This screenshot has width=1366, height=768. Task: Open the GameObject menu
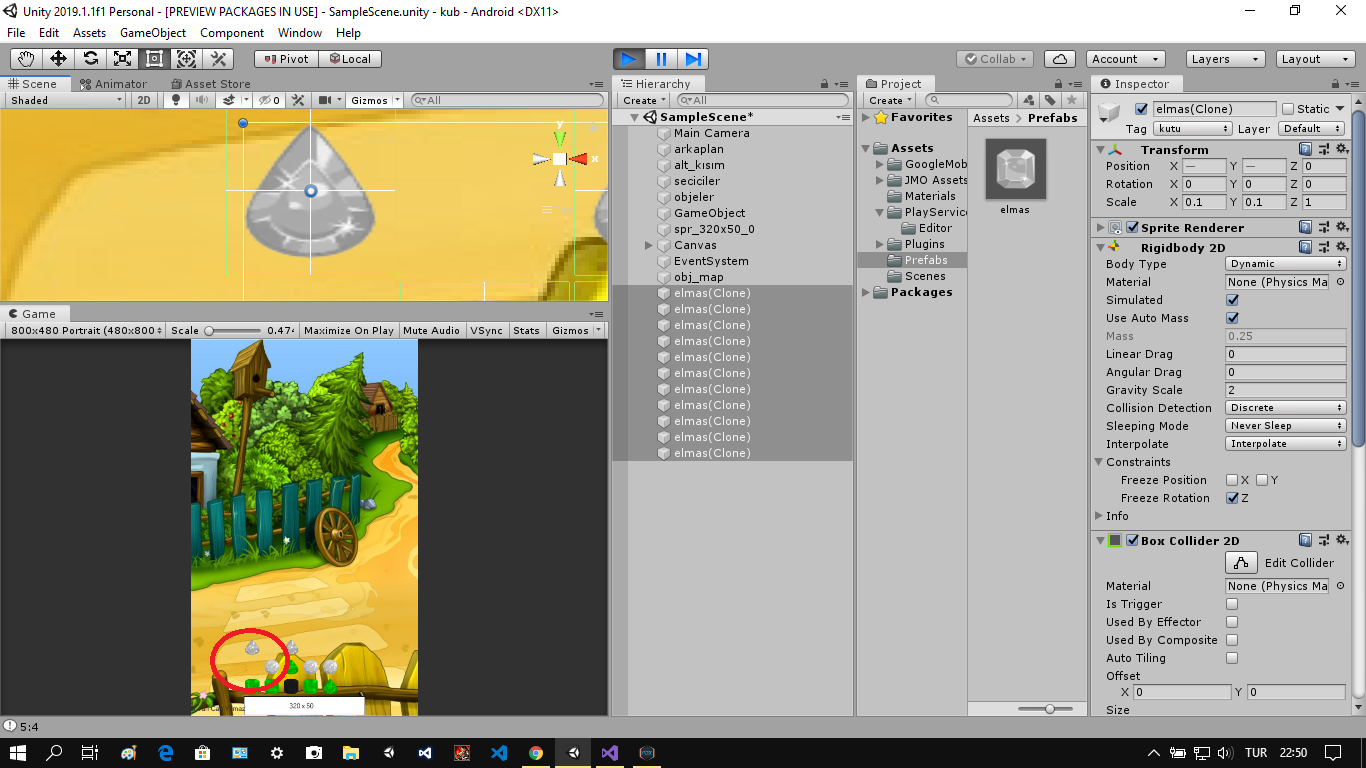pyautogui.click(x=153, y=33)
